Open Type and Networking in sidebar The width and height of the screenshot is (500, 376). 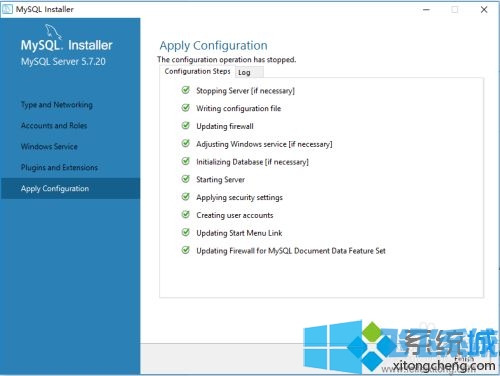click(x=57, y=105)
